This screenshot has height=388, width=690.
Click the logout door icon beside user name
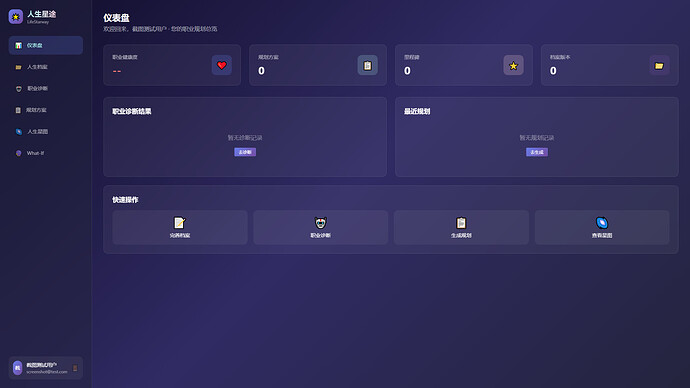tap(75, 368)
